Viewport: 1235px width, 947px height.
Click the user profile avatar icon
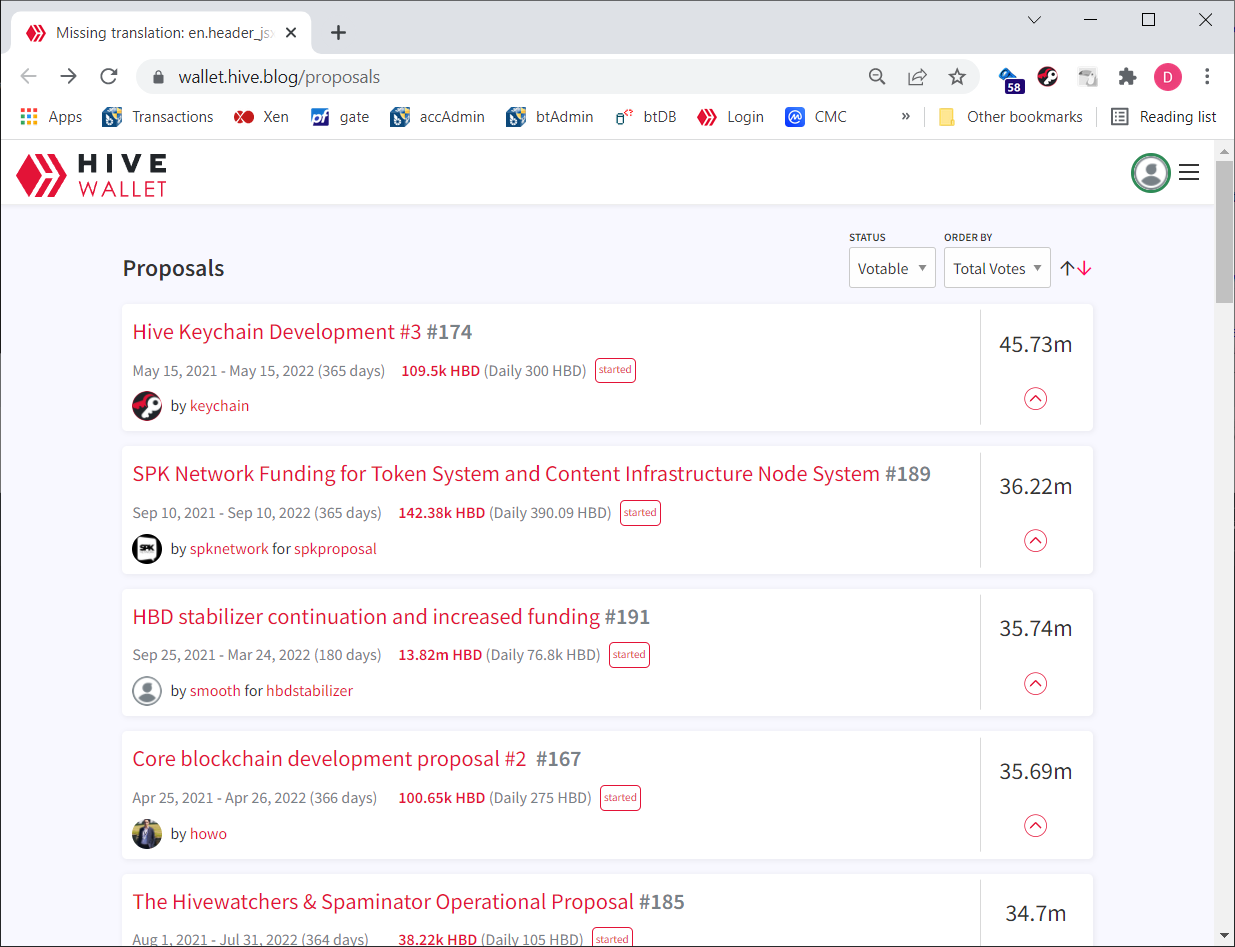pos(1150,173)
